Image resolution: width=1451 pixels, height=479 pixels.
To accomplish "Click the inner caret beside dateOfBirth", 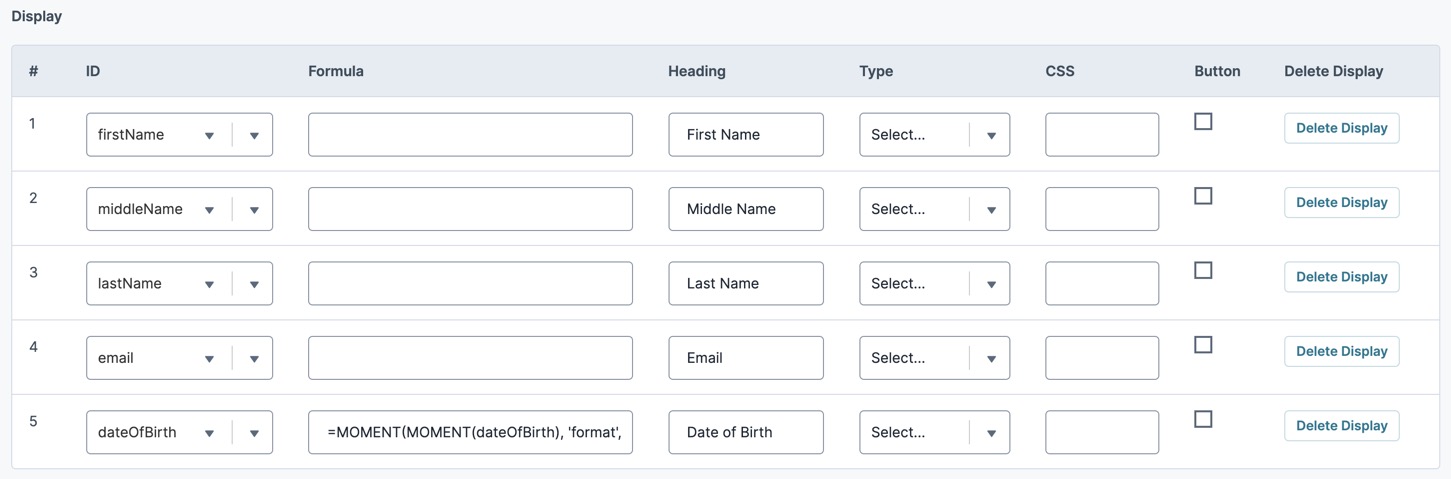I will pyautogui.click(x=209, y=434).
